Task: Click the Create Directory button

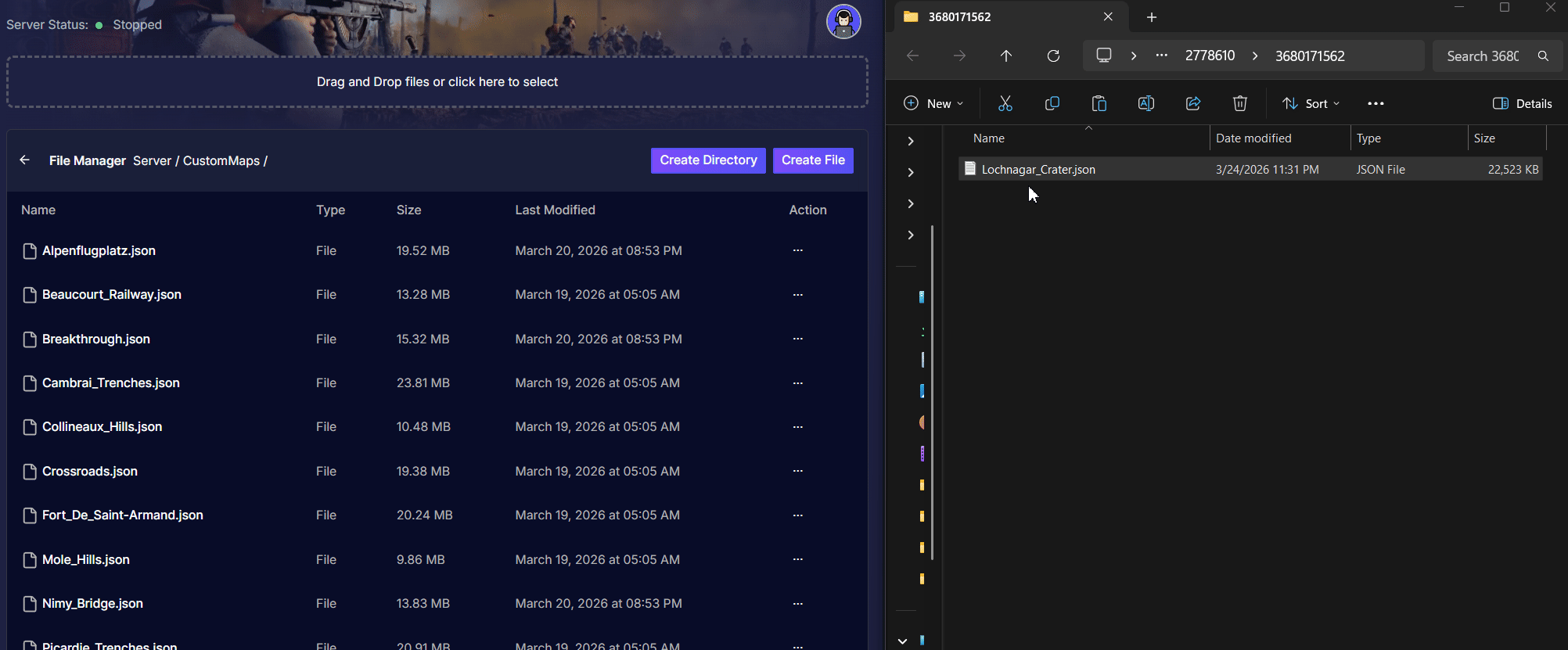Action: [x=708, y=160]
